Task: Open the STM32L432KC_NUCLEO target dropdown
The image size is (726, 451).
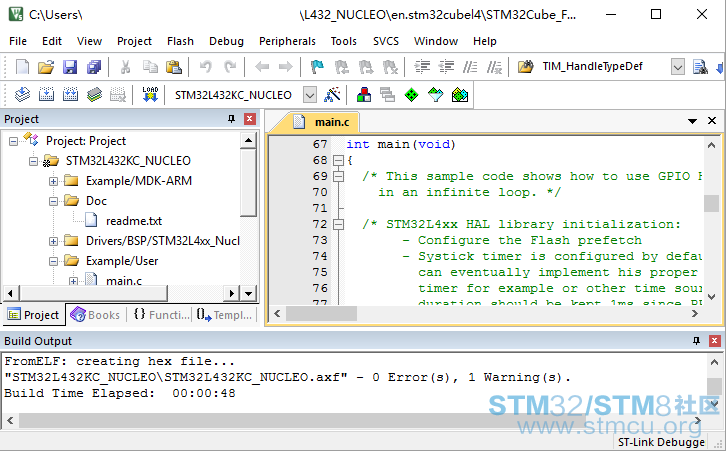Action: [310, 95]
